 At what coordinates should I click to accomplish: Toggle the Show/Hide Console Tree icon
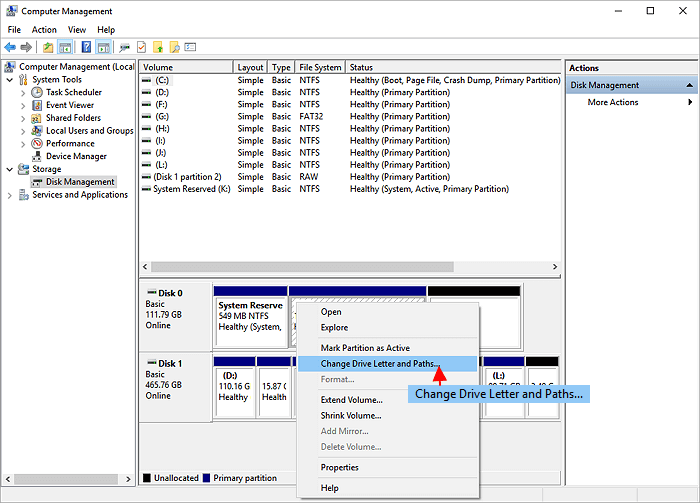click(65, 47)
